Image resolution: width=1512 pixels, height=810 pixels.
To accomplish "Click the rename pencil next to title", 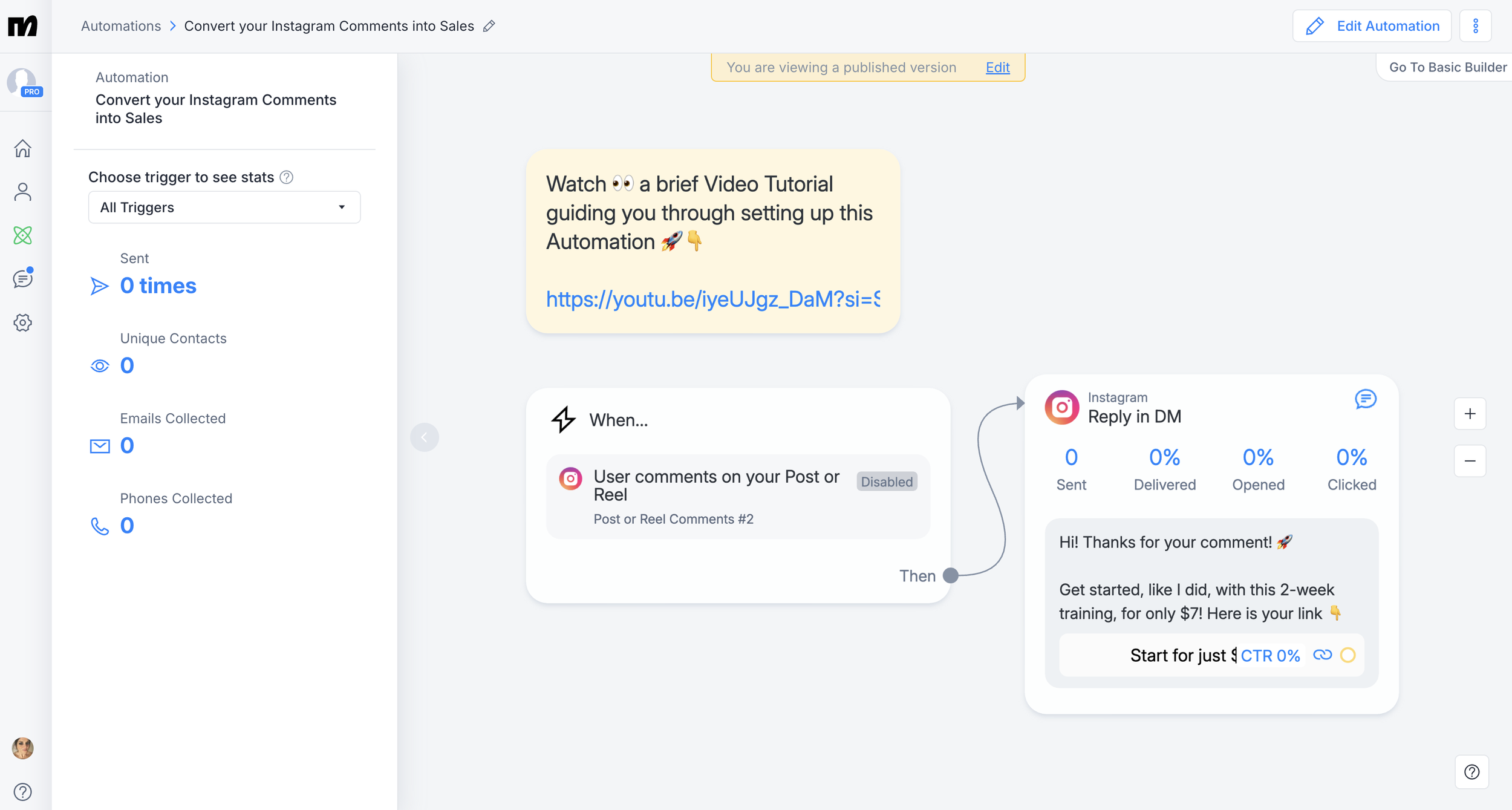I will [489, 26].
